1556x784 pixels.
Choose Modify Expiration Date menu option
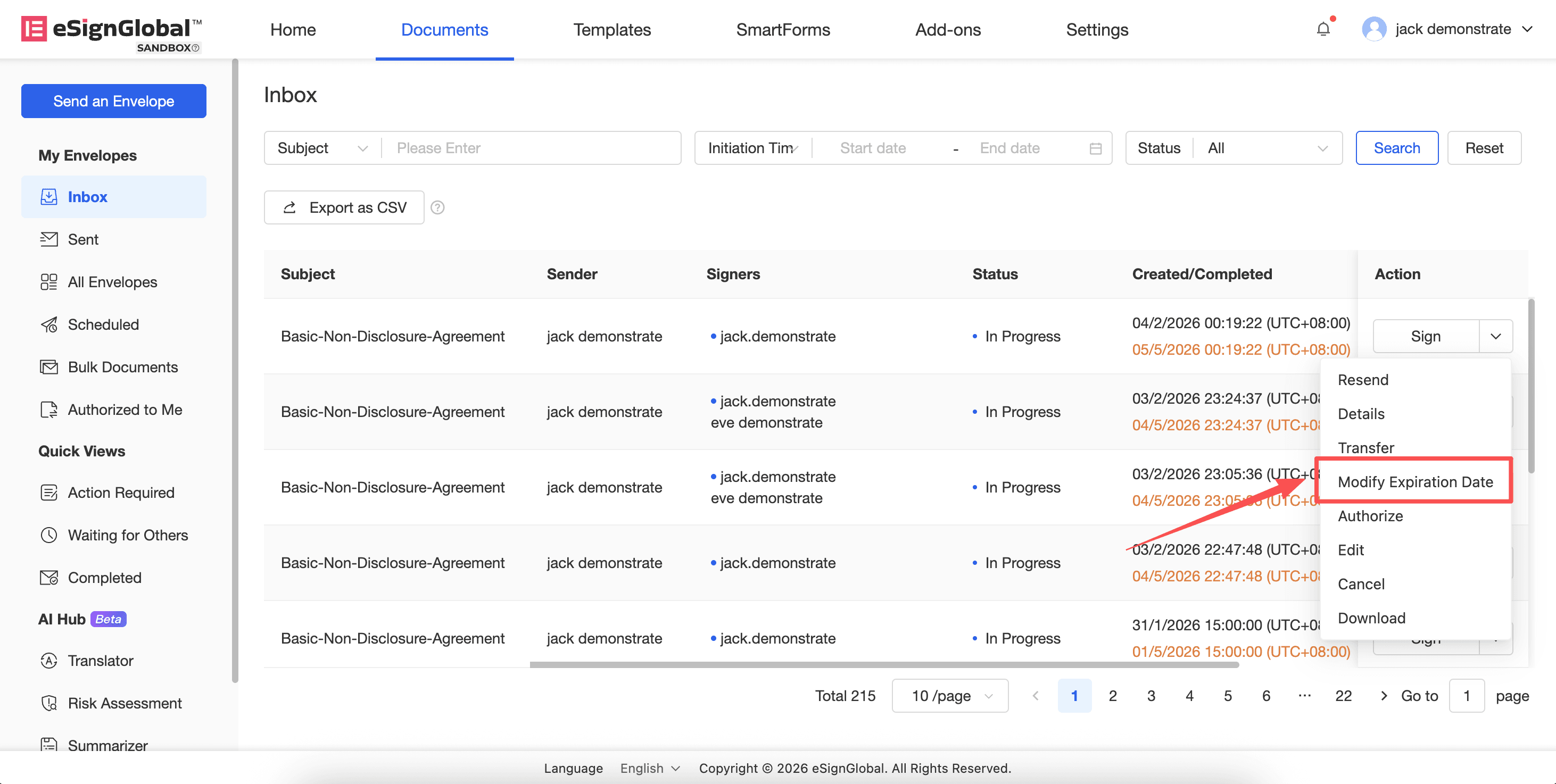coord(1414,482)
